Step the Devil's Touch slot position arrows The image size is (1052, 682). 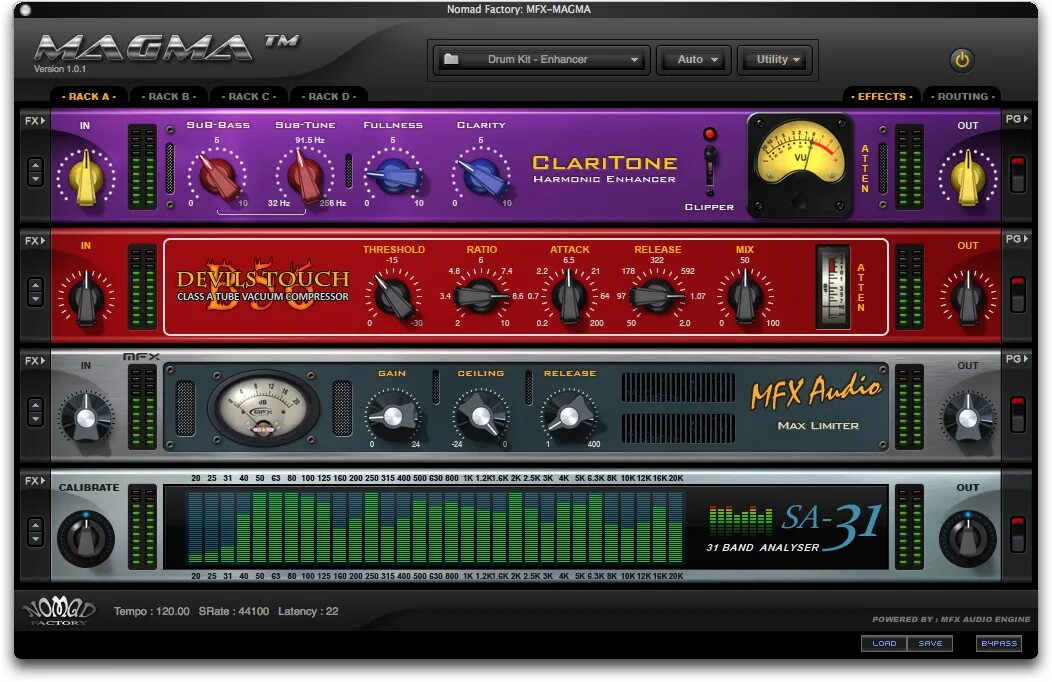(x=35, y=292)
